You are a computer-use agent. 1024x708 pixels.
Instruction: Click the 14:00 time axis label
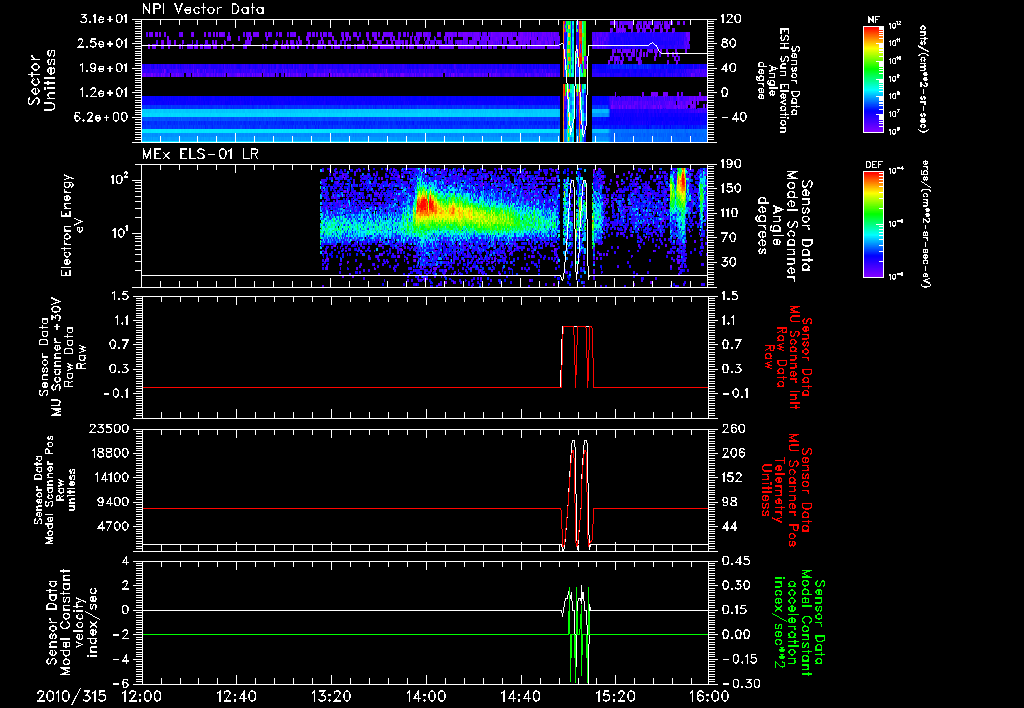pos(426,695)
